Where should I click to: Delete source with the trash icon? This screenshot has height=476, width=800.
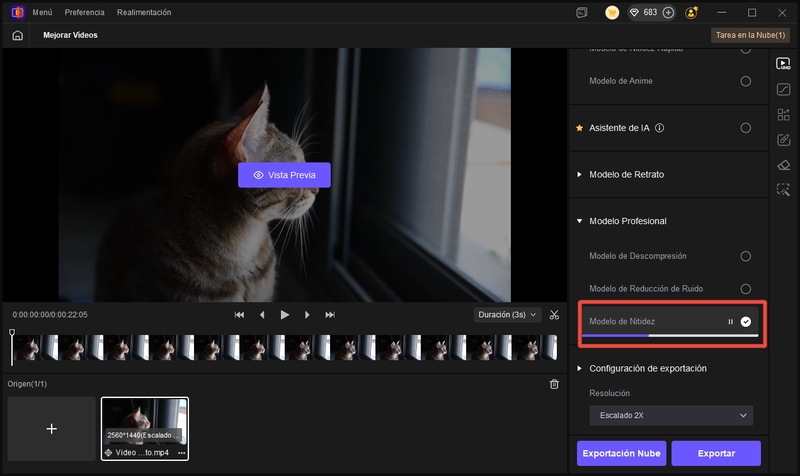[554, 384]
